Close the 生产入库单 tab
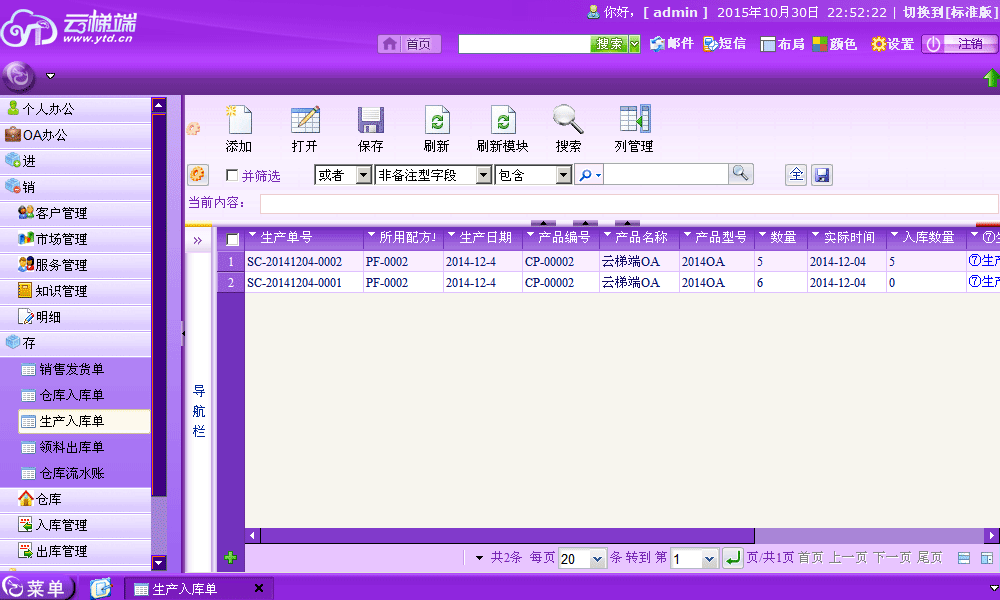This screenshot has height=600, width=1000. pyautogui.click(x=259, y=588)
